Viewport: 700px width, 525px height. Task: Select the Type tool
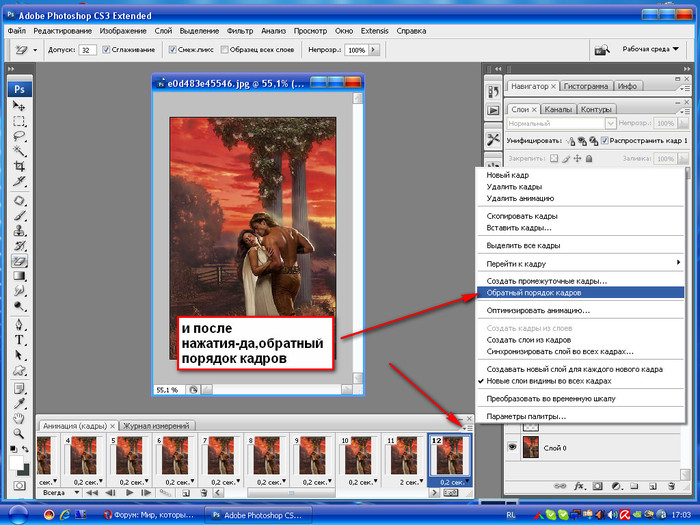click(x=19, y=340)
